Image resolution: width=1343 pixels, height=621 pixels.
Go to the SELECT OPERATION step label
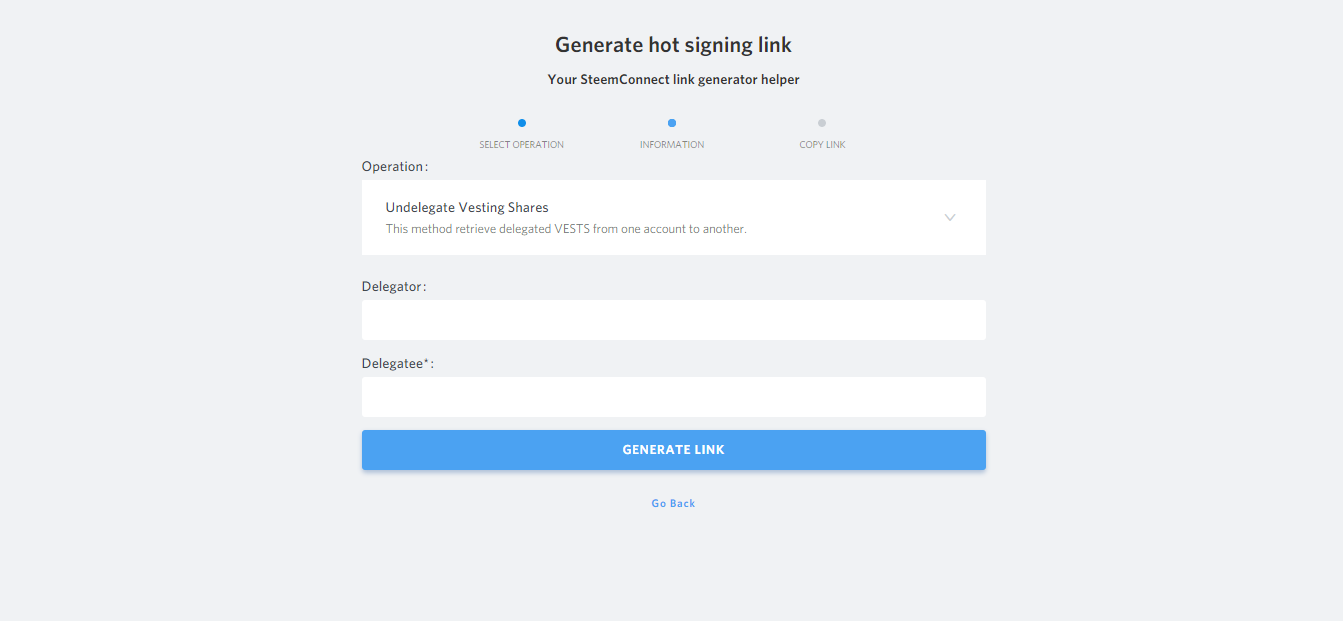[x=521, y=145]
